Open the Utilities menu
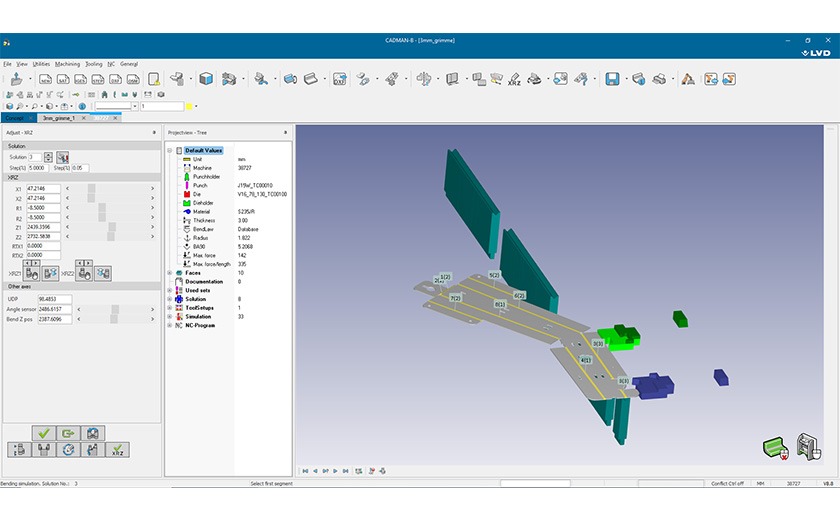The height and width of the screenshot is (520, 840). coord(41,64)
